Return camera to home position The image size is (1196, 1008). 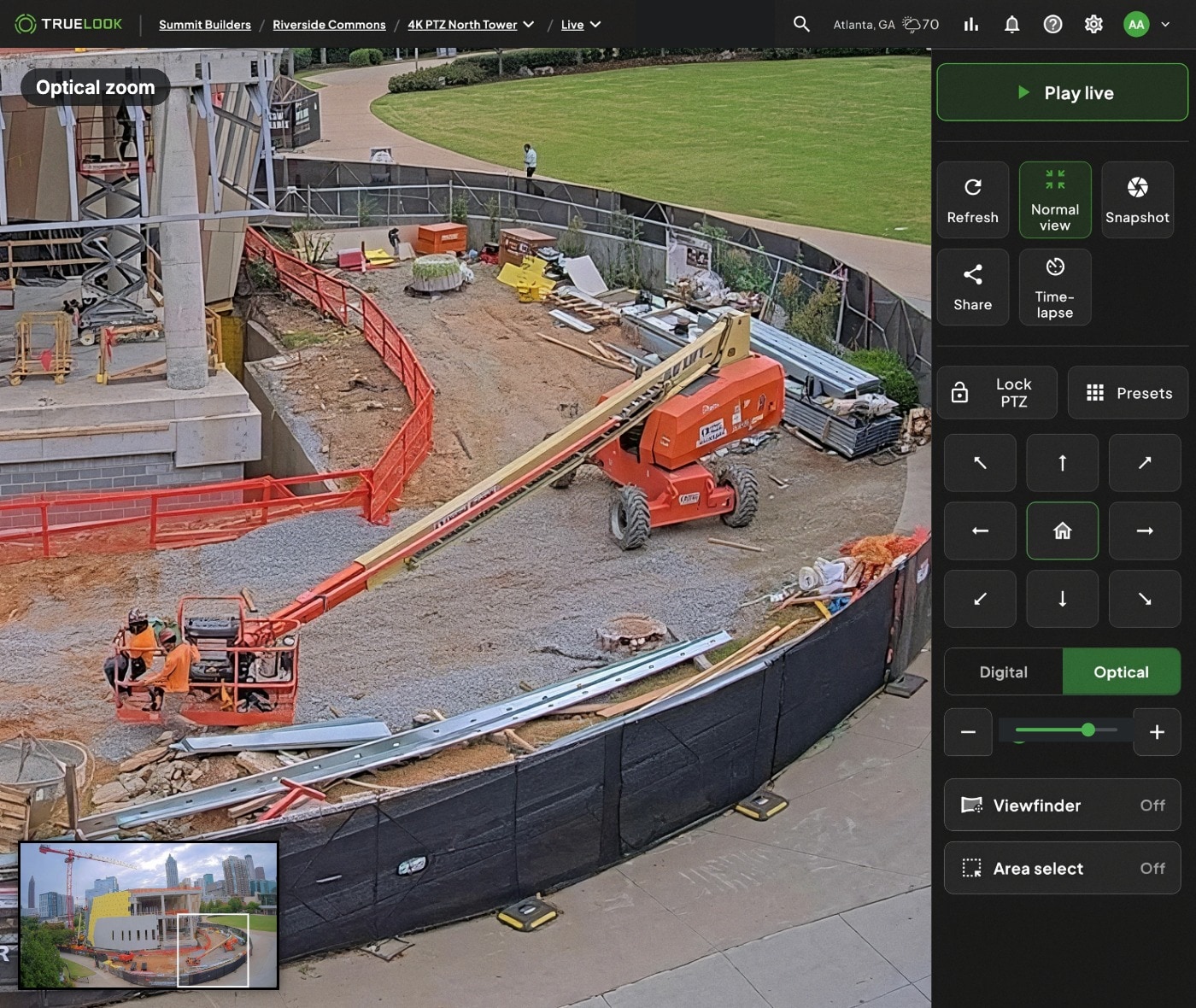[x=1063, y=531]
